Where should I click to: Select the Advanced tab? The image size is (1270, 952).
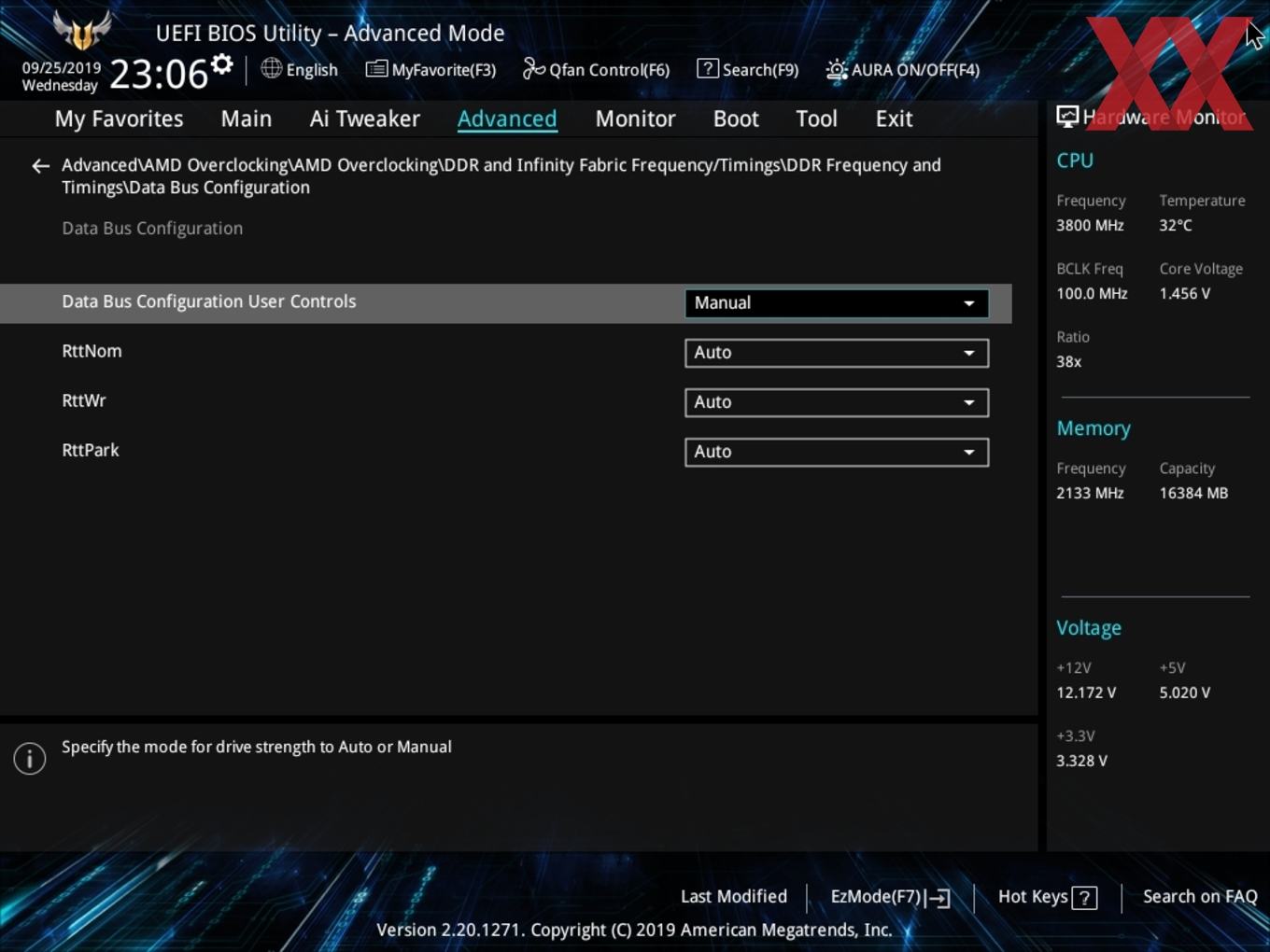pos(507,119)
